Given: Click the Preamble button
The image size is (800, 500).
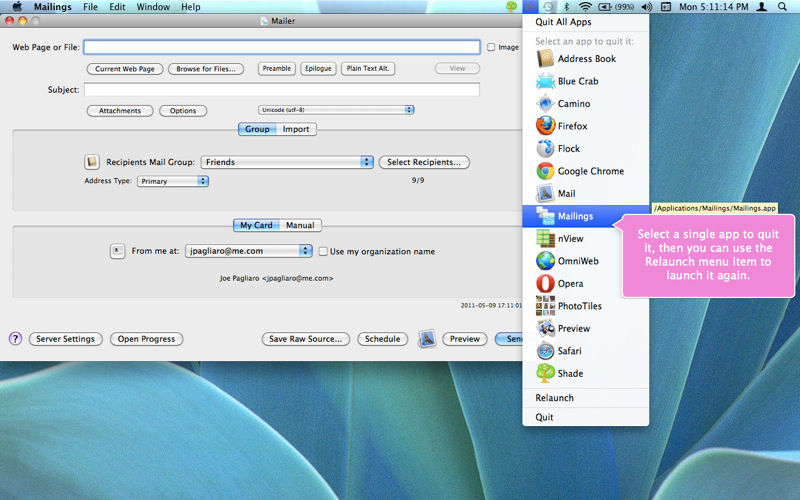Looking at the screenshot, I should [x=277, y=68].
